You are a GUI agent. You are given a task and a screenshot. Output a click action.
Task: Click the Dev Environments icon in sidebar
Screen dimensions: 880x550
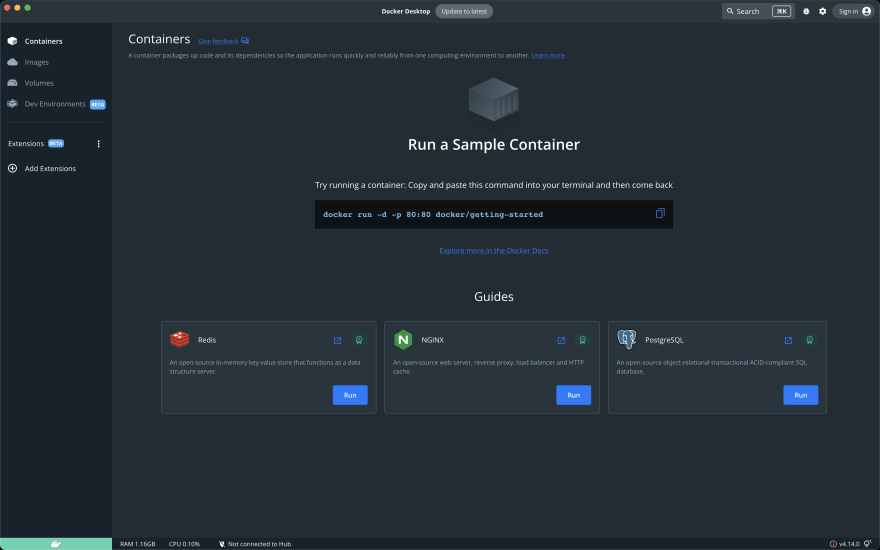[x=12, y=104]
